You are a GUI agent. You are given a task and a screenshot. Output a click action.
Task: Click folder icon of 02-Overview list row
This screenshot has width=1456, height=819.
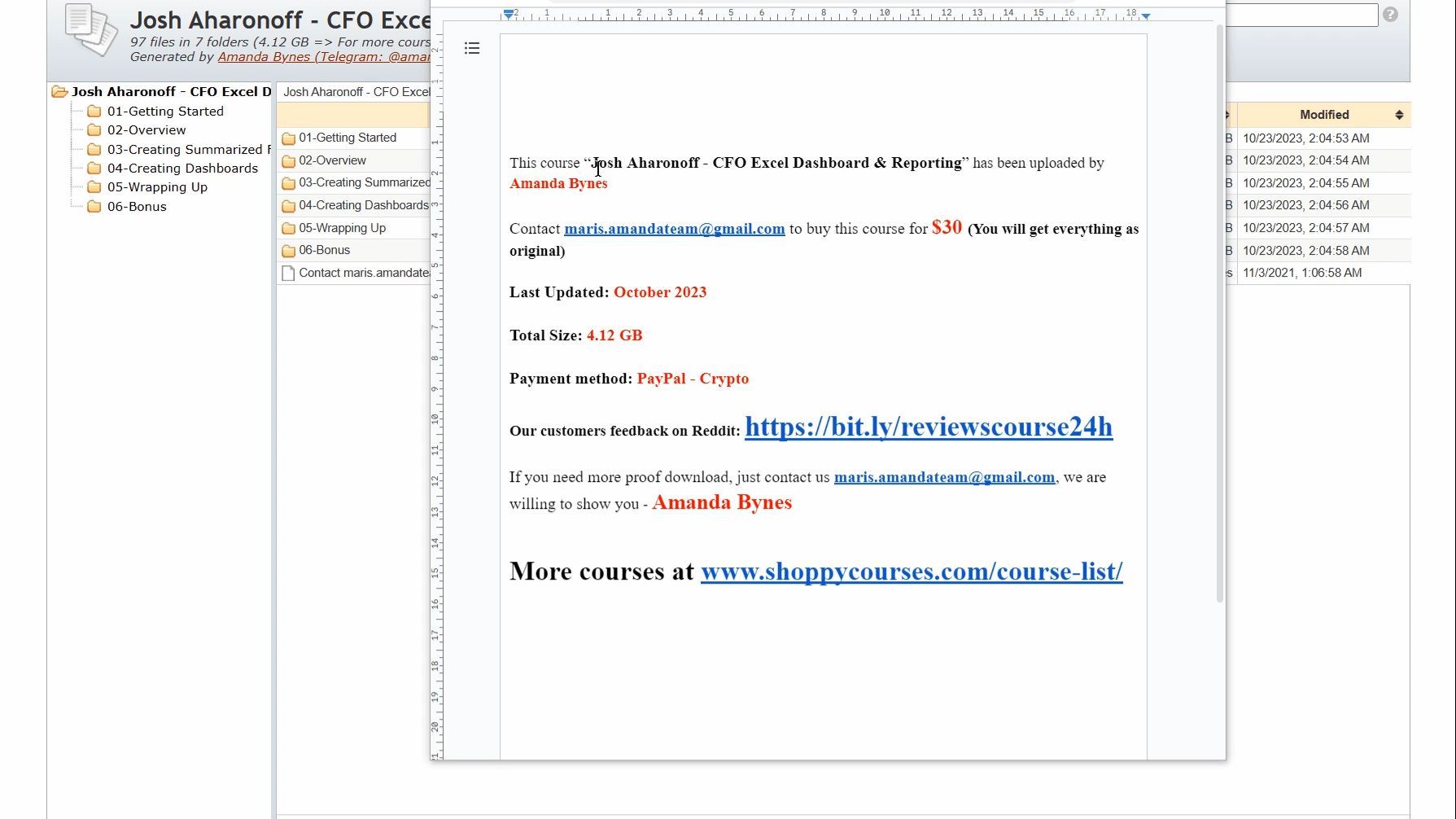click(288, 161)
